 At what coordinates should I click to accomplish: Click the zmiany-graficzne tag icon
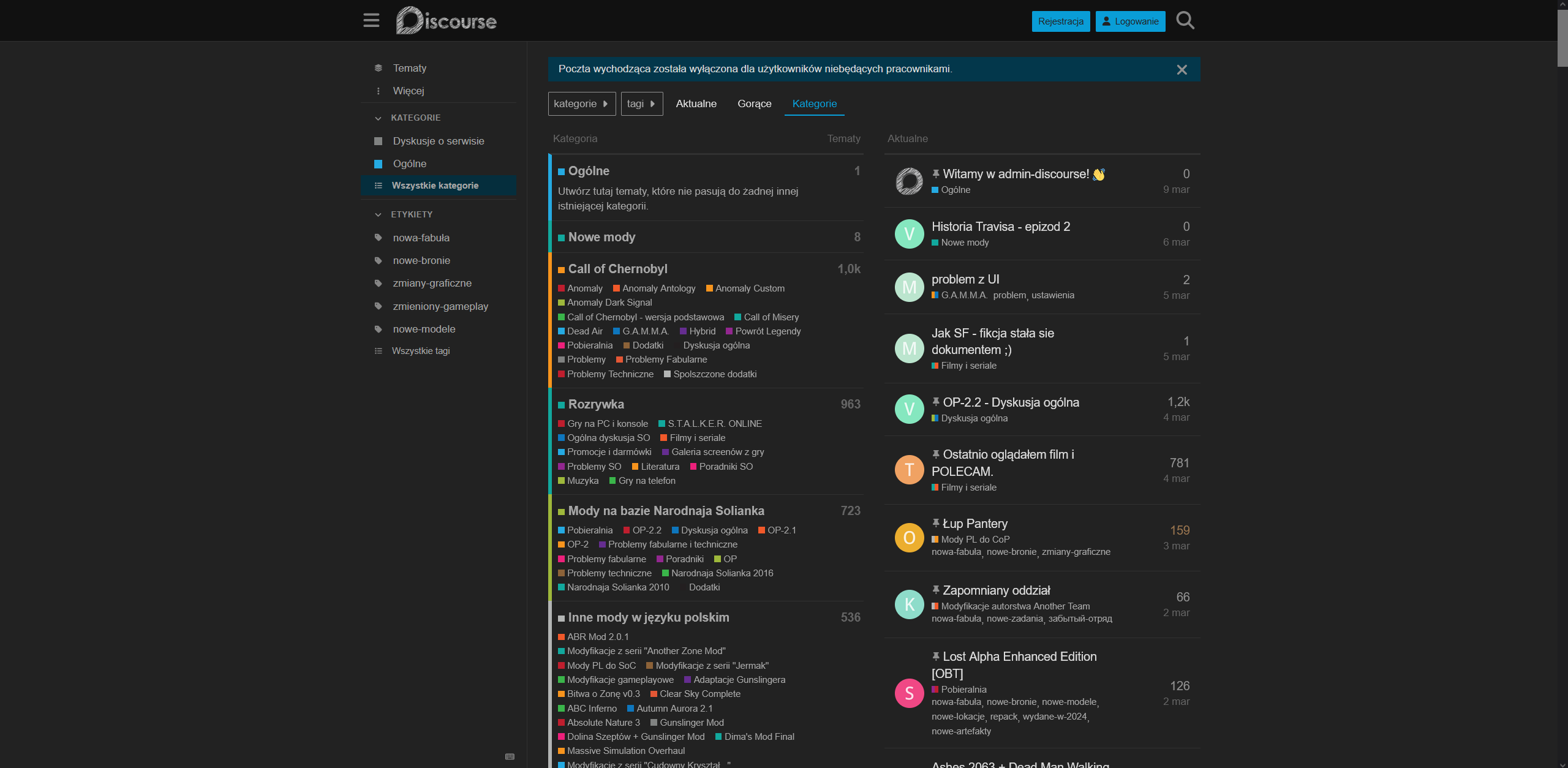point(378,283)
